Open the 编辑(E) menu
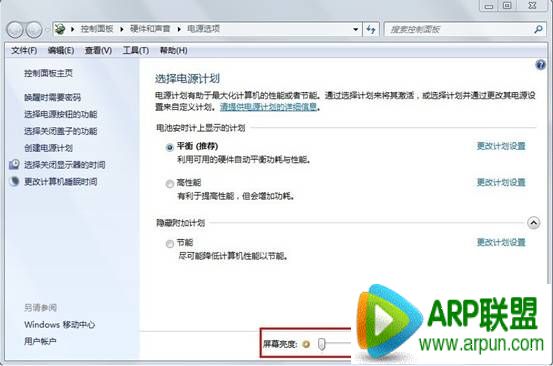 [x=61, y=51]
